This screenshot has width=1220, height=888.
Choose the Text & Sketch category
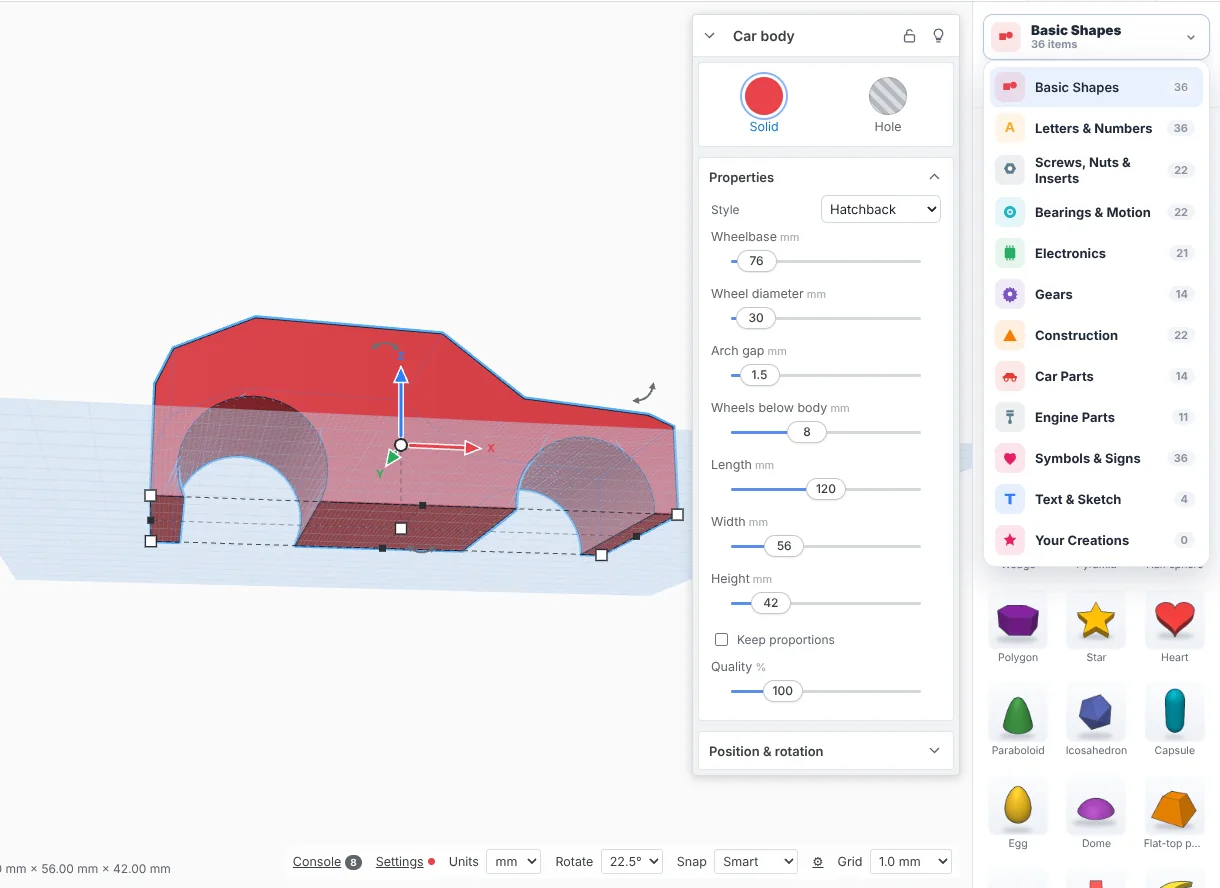click(1096, 499)
